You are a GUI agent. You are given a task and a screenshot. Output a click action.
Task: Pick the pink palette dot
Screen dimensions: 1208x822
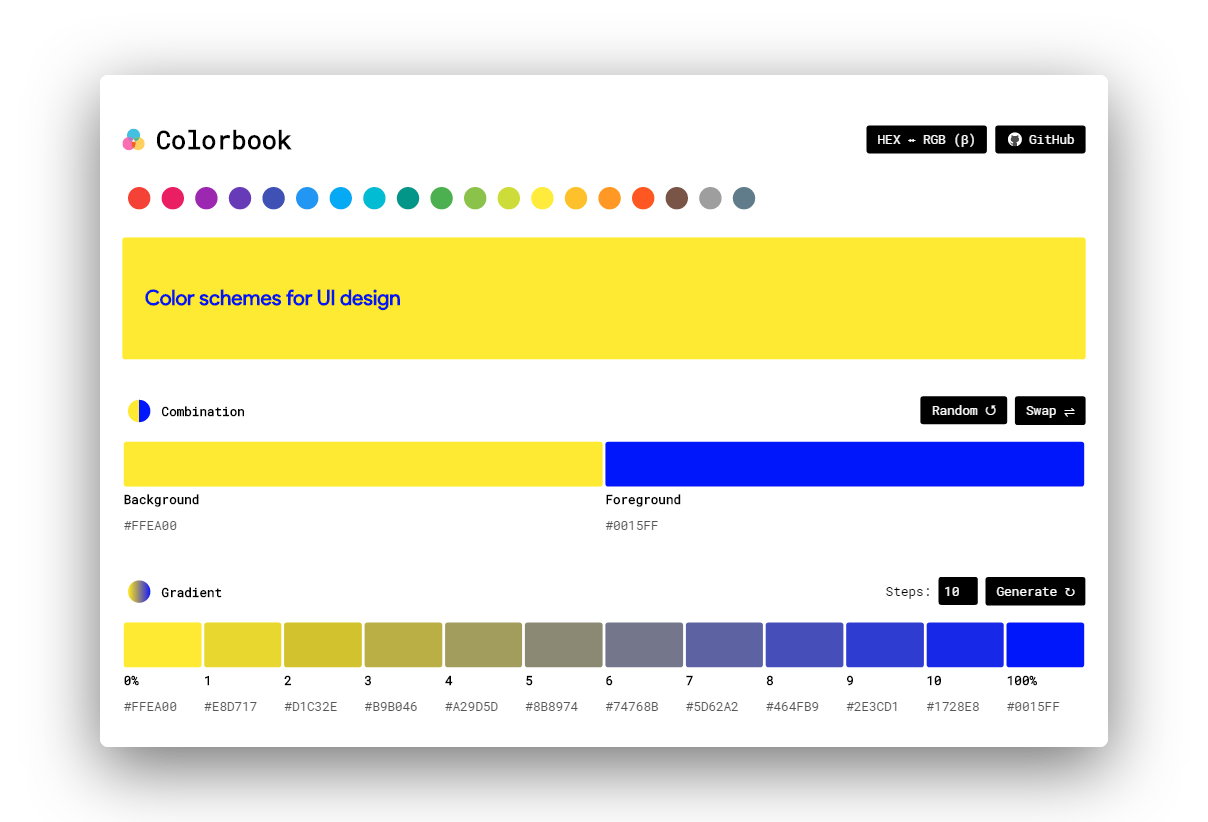[173, 198]
